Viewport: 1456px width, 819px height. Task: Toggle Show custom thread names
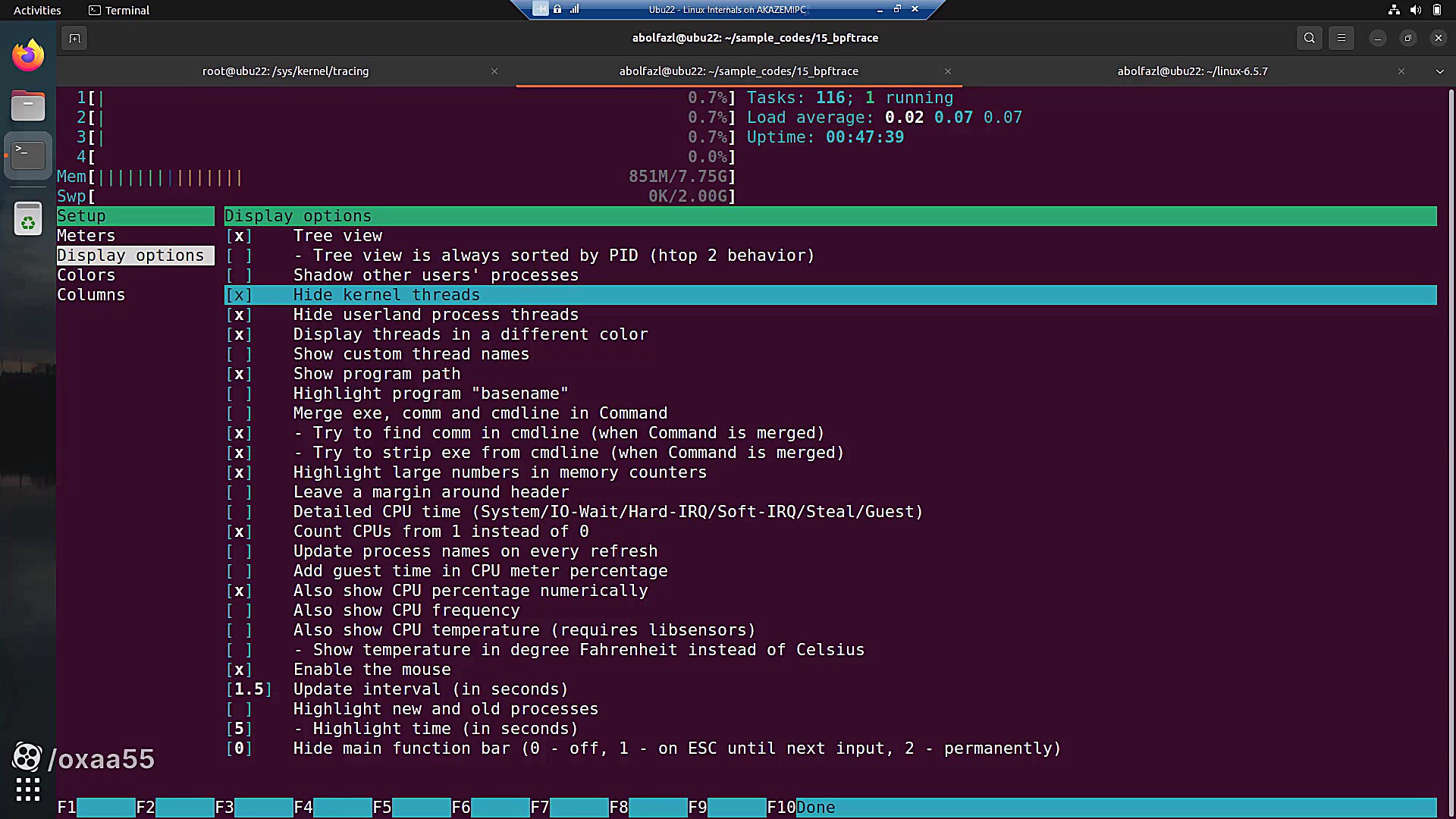(239, 354)
